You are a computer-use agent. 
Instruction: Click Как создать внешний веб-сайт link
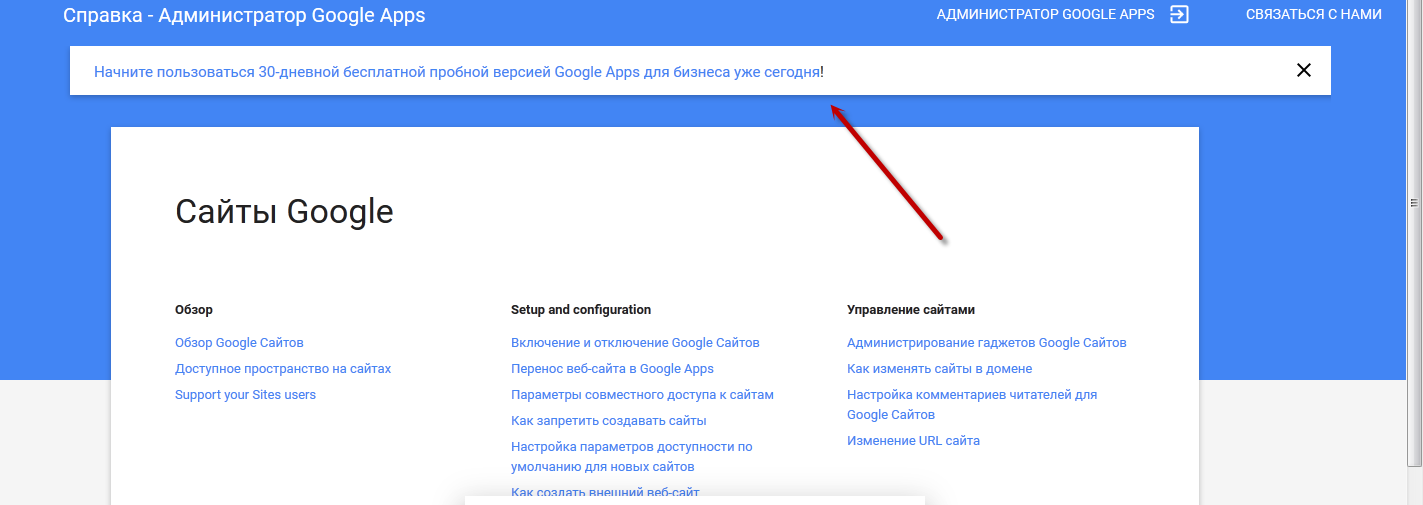coord(604,491)
